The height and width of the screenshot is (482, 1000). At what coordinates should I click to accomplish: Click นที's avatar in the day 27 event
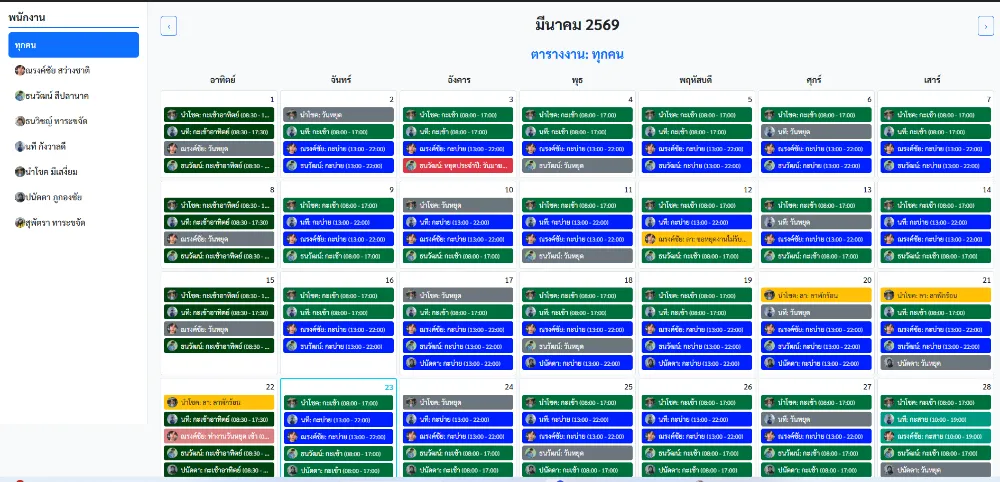(x=769, y=420)
